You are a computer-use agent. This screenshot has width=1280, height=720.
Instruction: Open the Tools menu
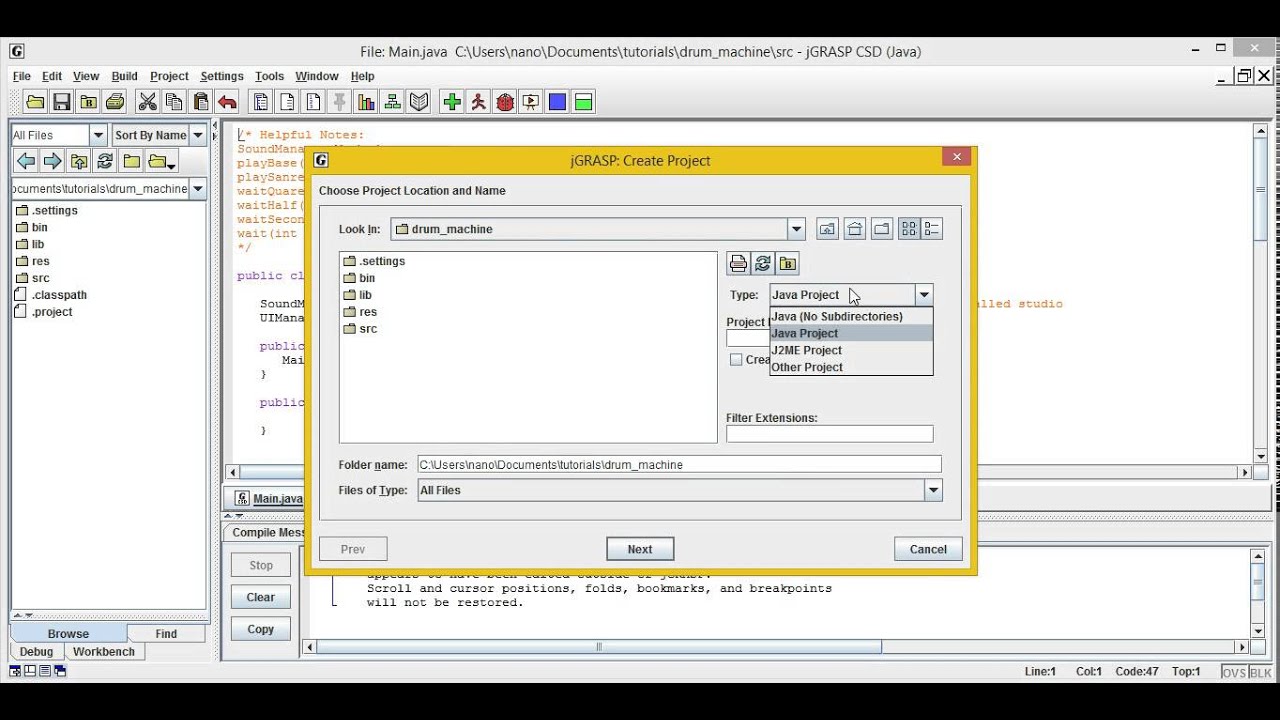click(x=269, y=76)
